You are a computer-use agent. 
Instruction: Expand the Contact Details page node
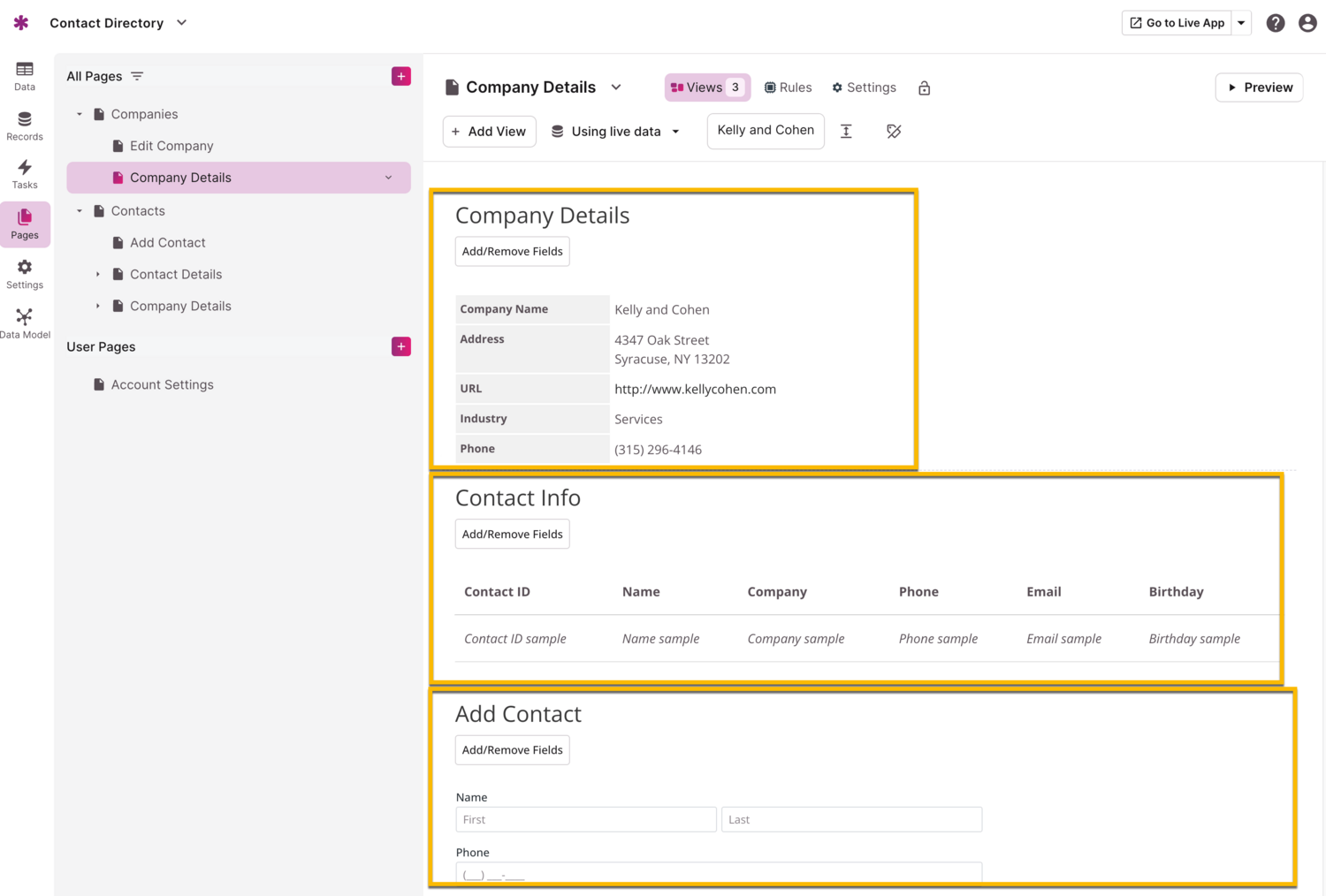click(x=98, y=274)
